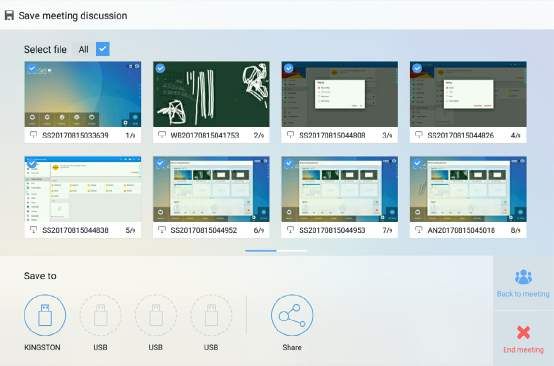This screenshot has height=366, width=554.
Task: Click the first empty USB slot icon
Action: [x=100, y=315]
